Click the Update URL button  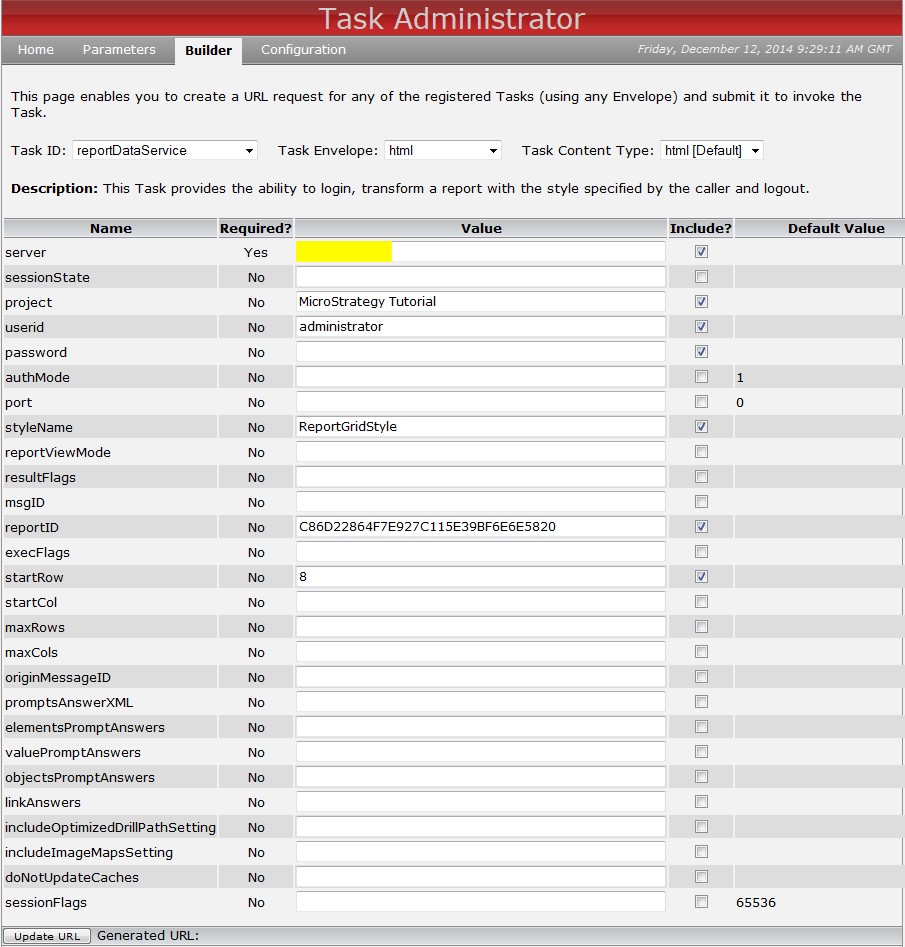click(47, 936)
